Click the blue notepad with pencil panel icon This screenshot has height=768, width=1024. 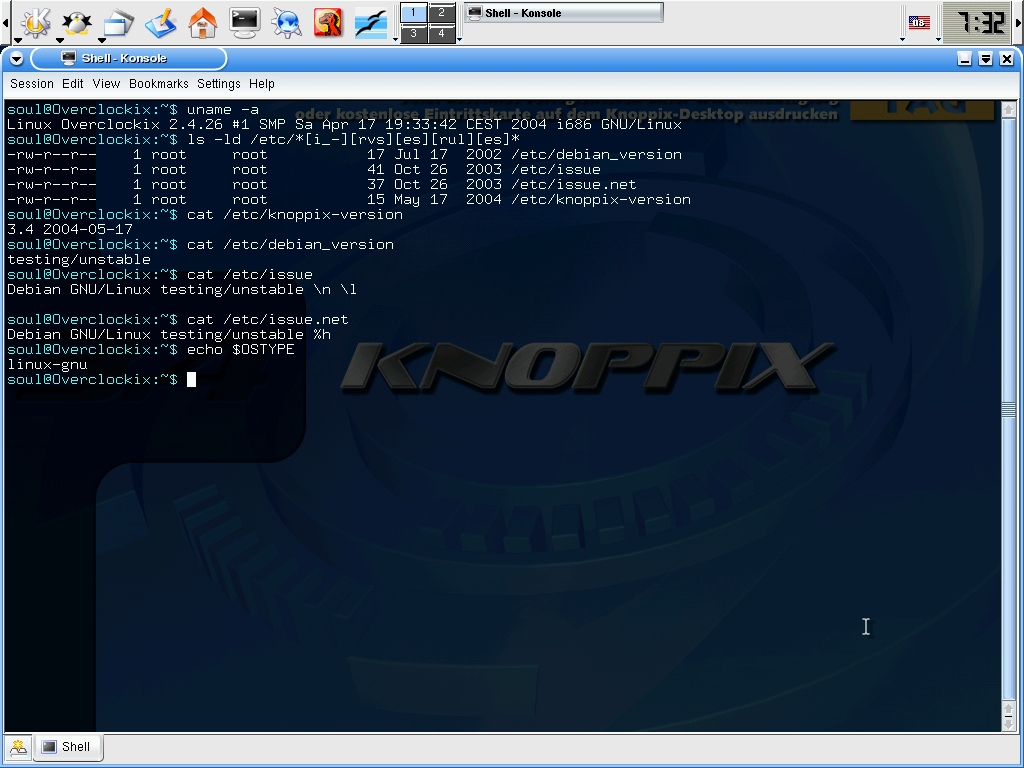(161, 22)
